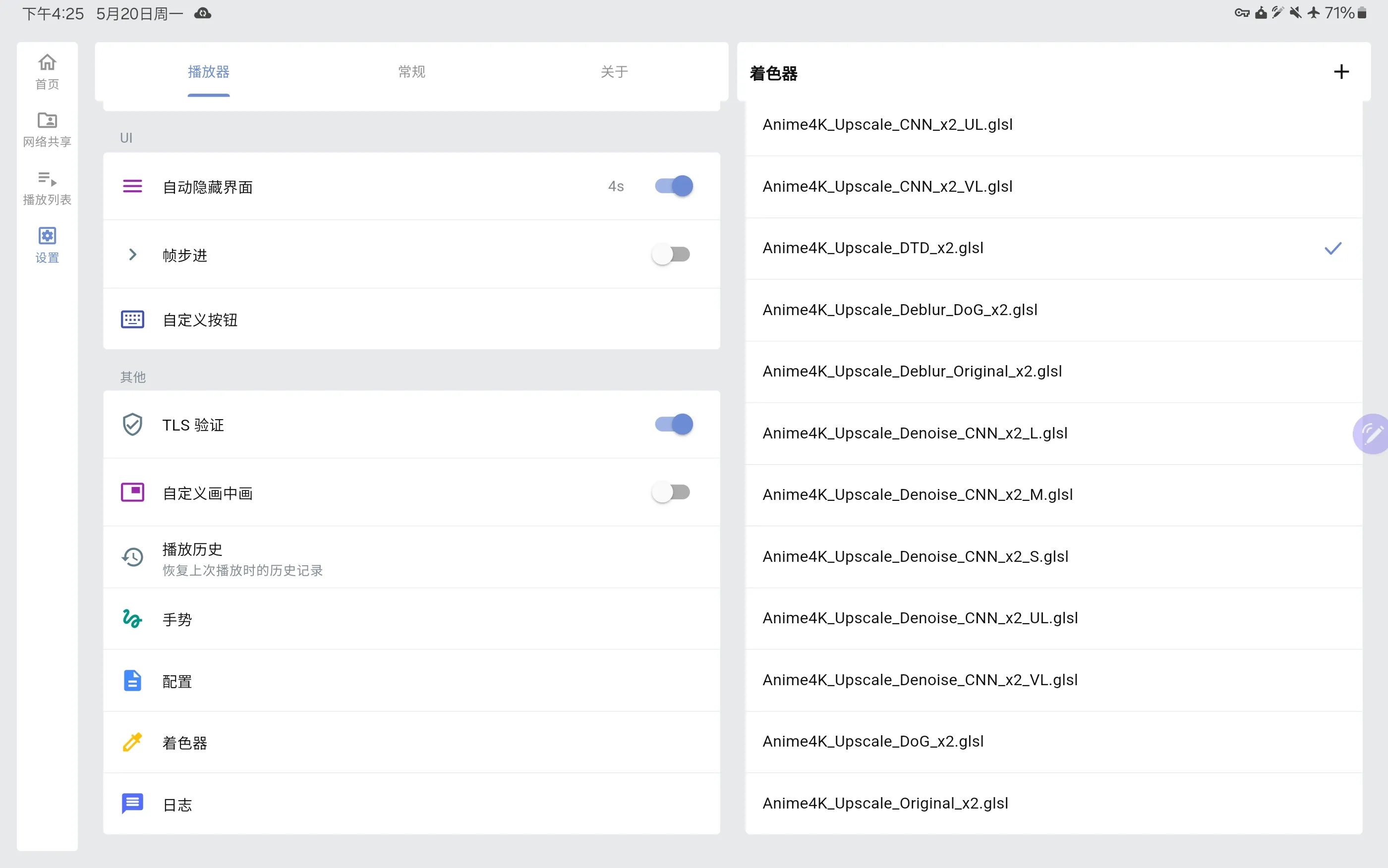1388x868 pixels.
Task: Open the Log (日志) chat icon entry
Action: [133, 804]
